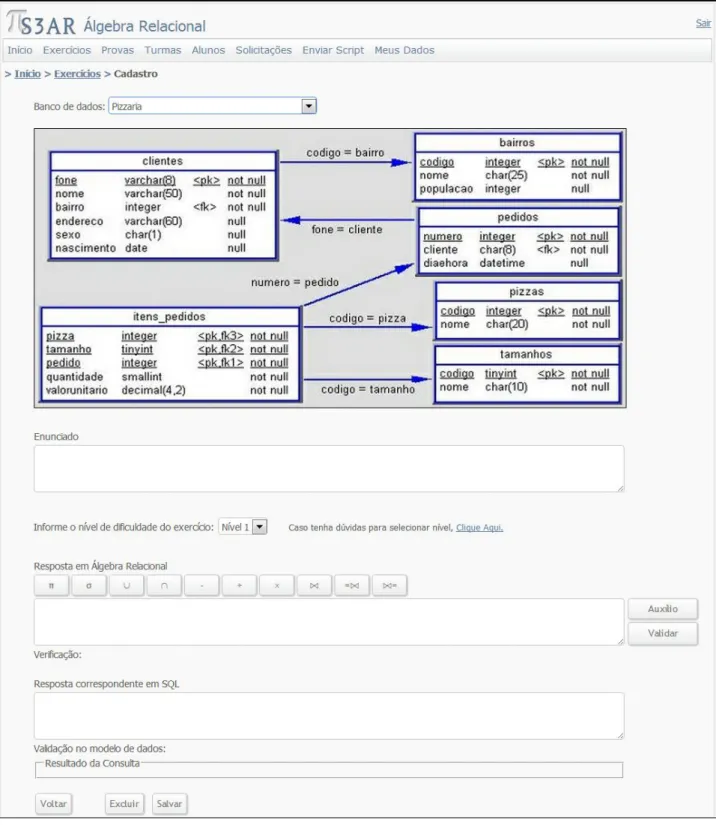Insert the projection (π) operator
716x825 pixels.
52,586
